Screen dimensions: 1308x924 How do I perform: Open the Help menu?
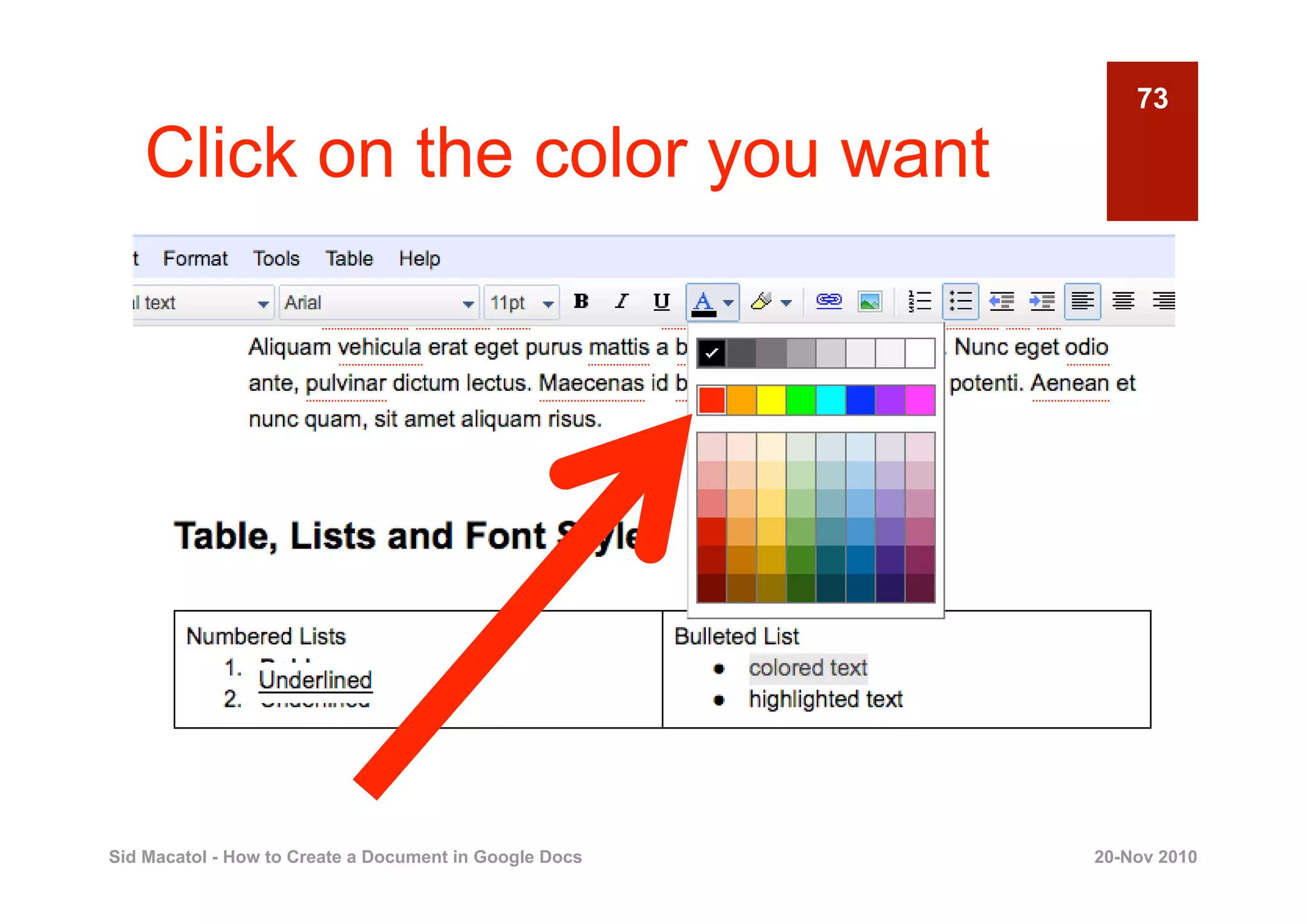tap(419, 259)
